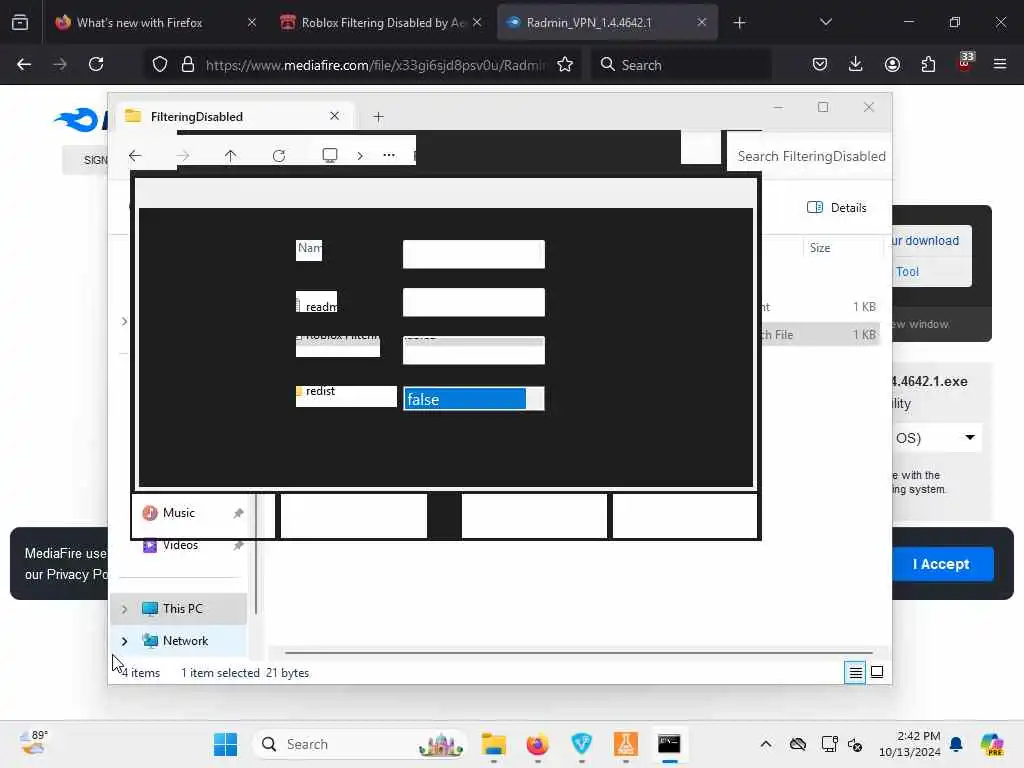
Task: Click the taskbar Search box
Action: [360, 744]
